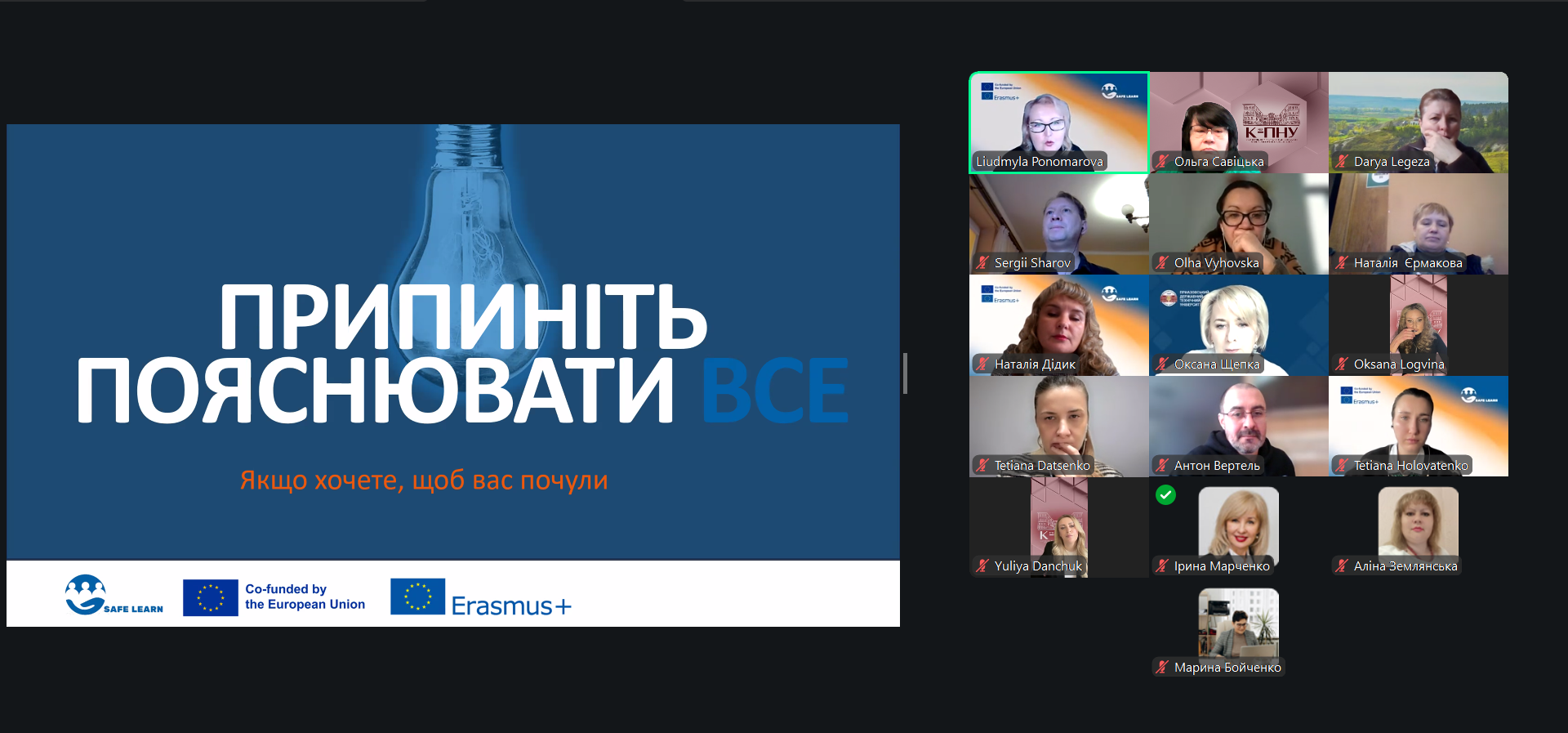Click the muted microphone icon beside Ольга Савіцька
The image size is (1568, 733).
(x=1162, y=161)
